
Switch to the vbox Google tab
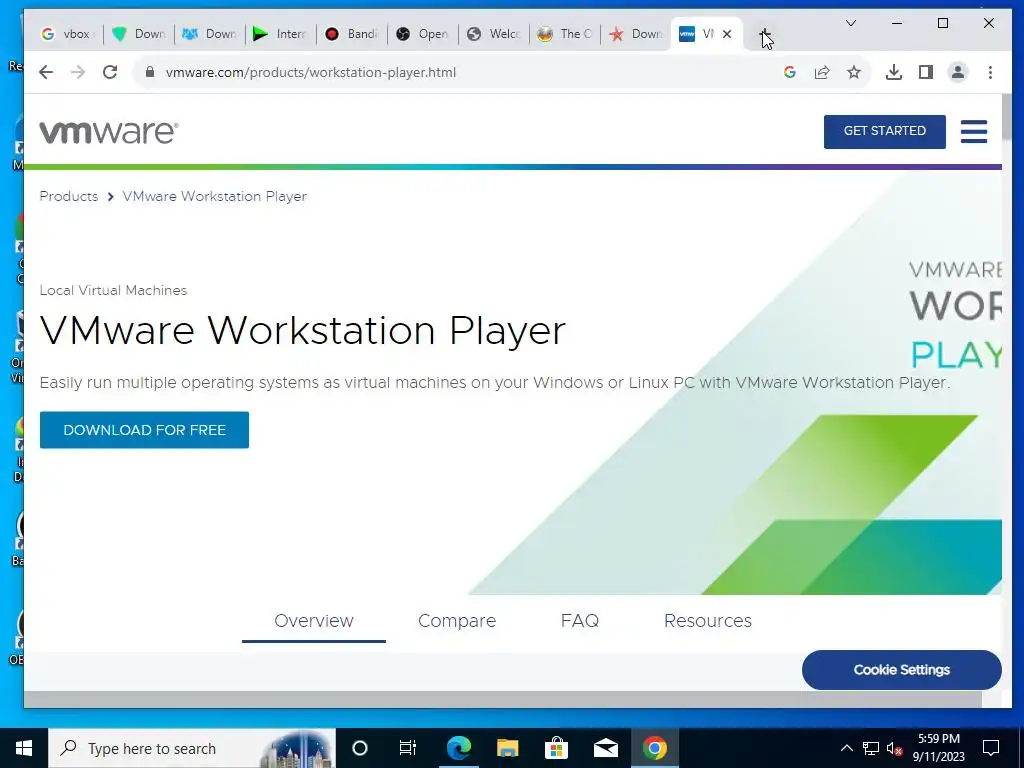coord(67,34)
